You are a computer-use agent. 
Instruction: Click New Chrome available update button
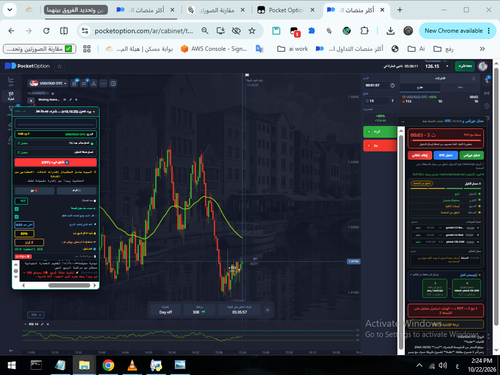tap(456, 31)
